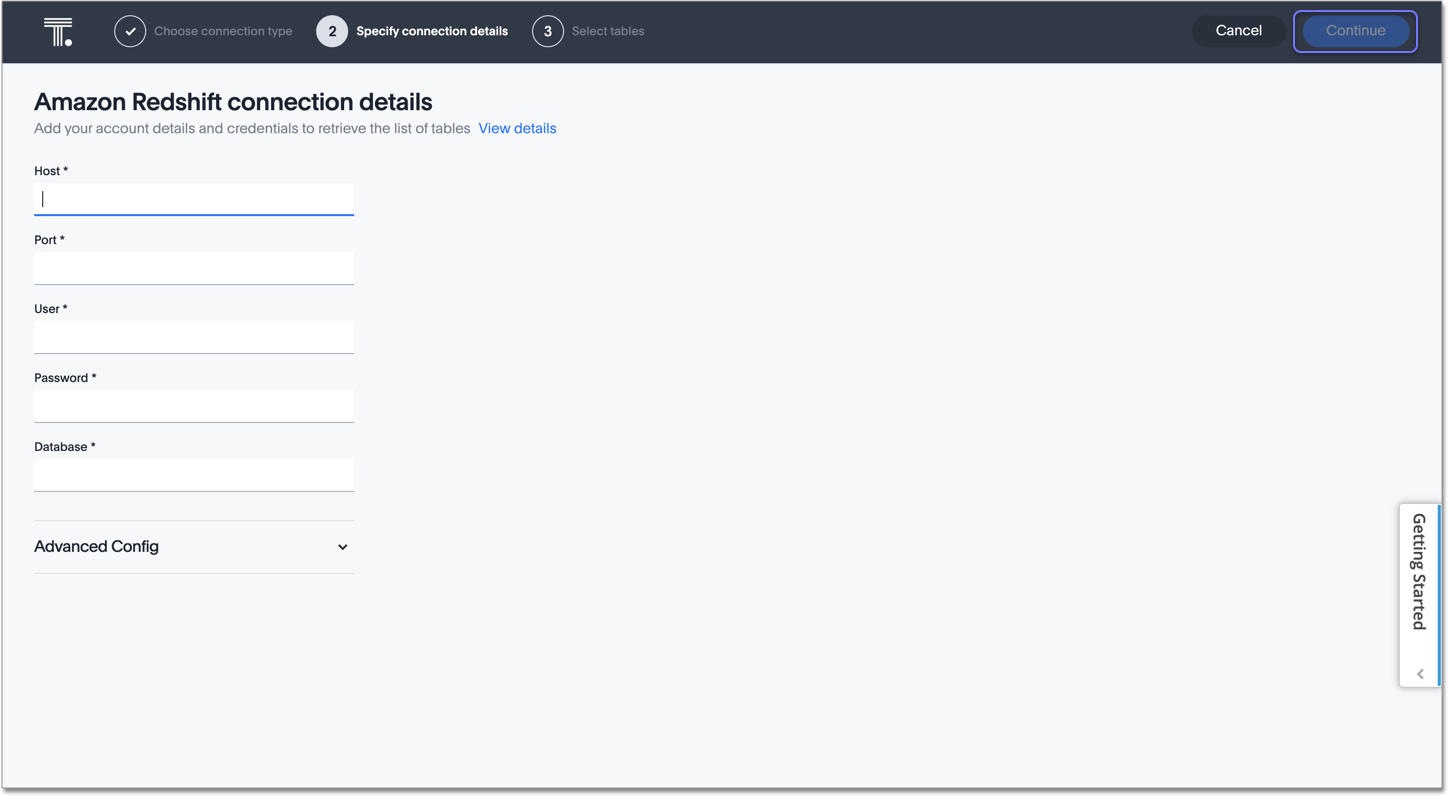
Task: Click the completed step checkmark circle
Action: point(130,31)
